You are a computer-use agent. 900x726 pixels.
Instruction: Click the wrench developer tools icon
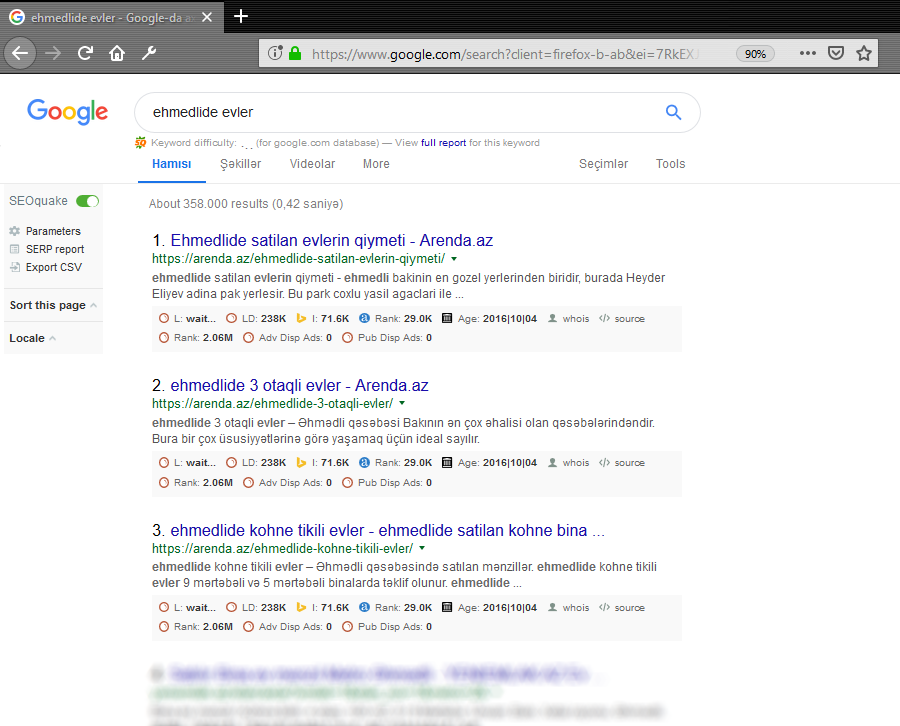[149, 53]
